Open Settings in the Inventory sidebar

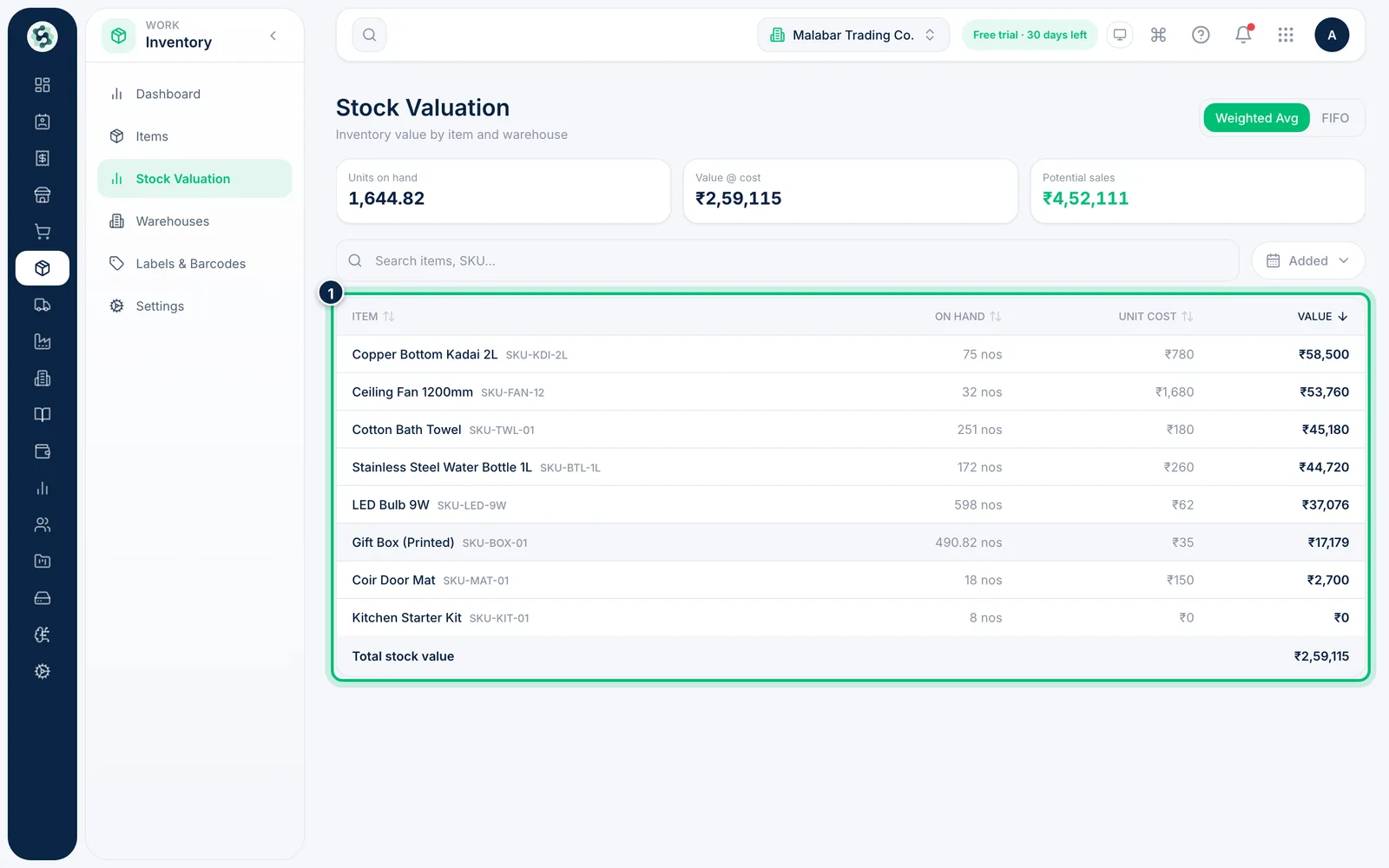point(194,306)
